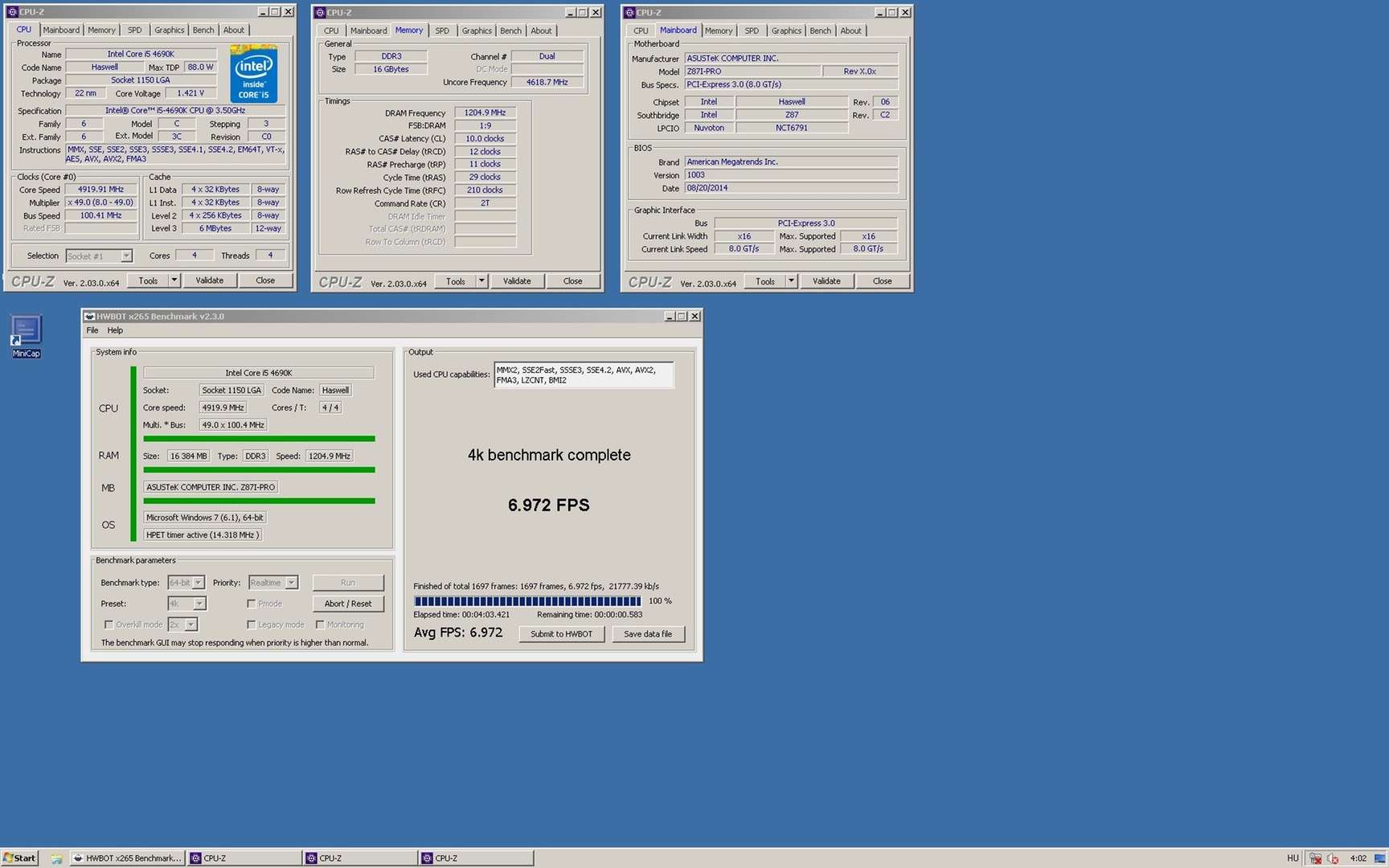
Task: Switch to Bench tab in Mainboard CPU-Z window
Action: pos(821,31)
